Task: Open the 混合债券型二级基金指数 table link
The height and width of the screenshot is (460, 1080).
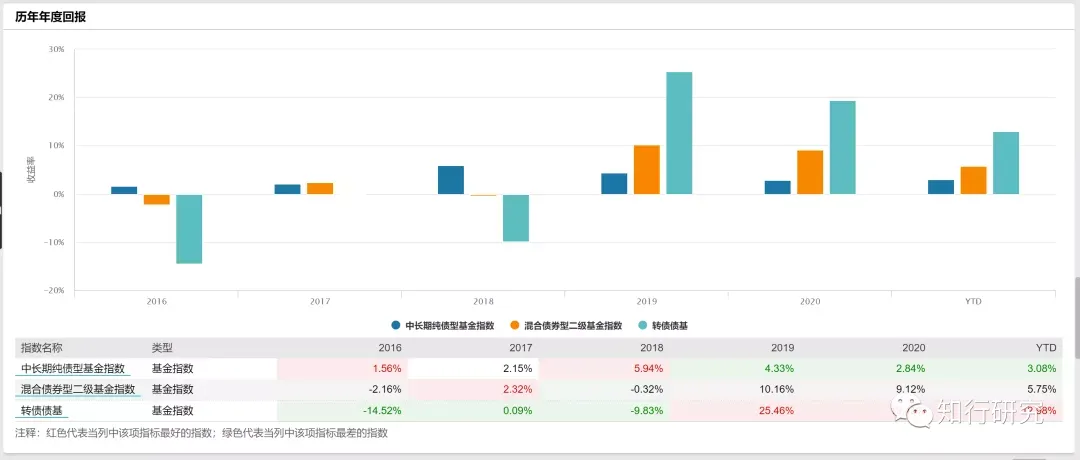Action: (78, 389)
